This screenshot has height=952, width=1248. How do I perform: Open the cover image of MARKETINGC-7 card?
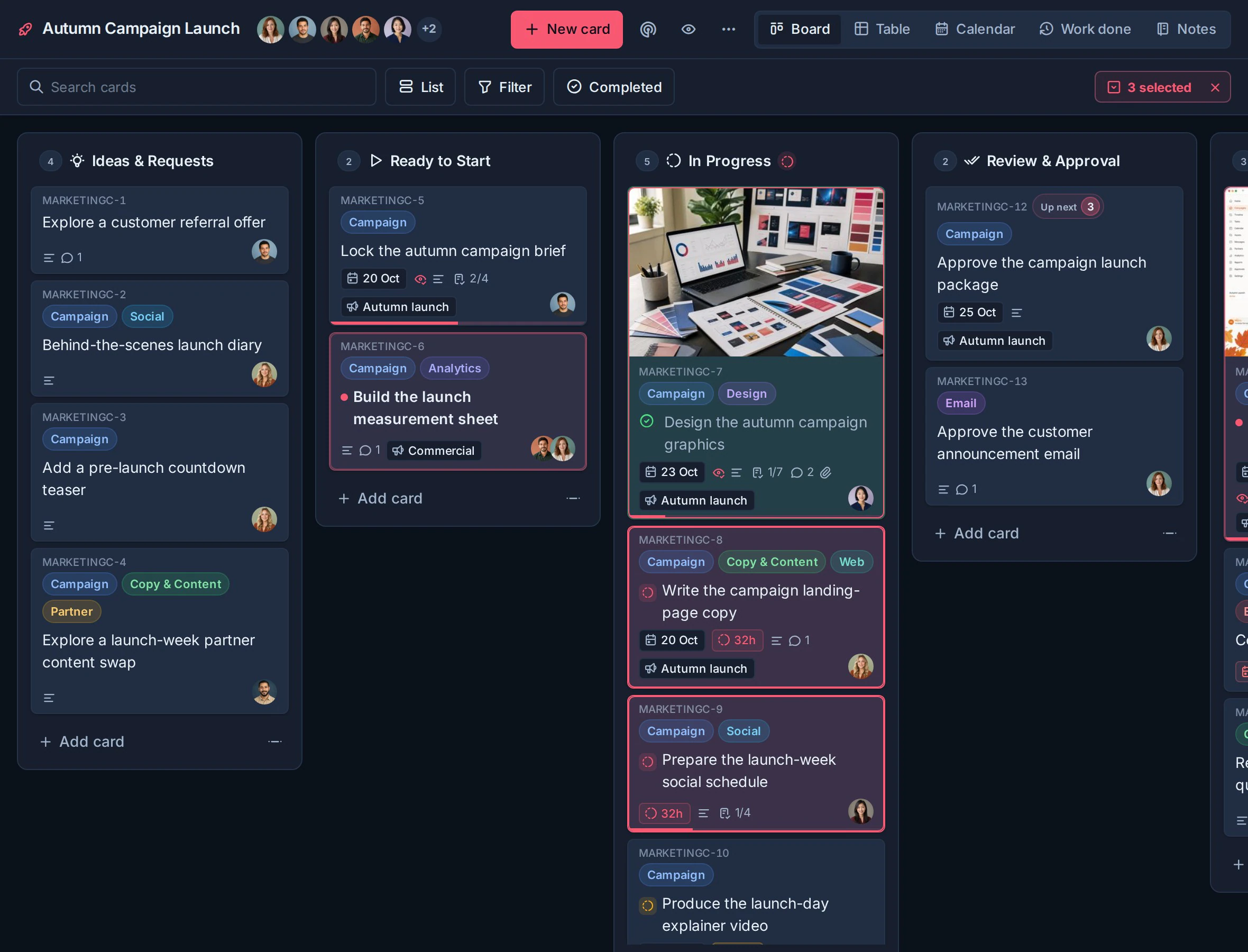(x=756, y=272)
